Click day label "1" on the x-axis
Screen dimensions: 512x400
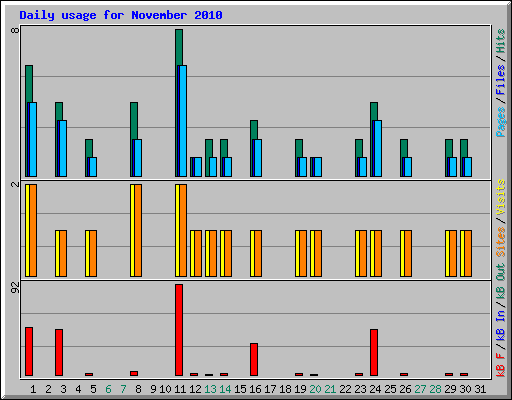tap(33, 389)
